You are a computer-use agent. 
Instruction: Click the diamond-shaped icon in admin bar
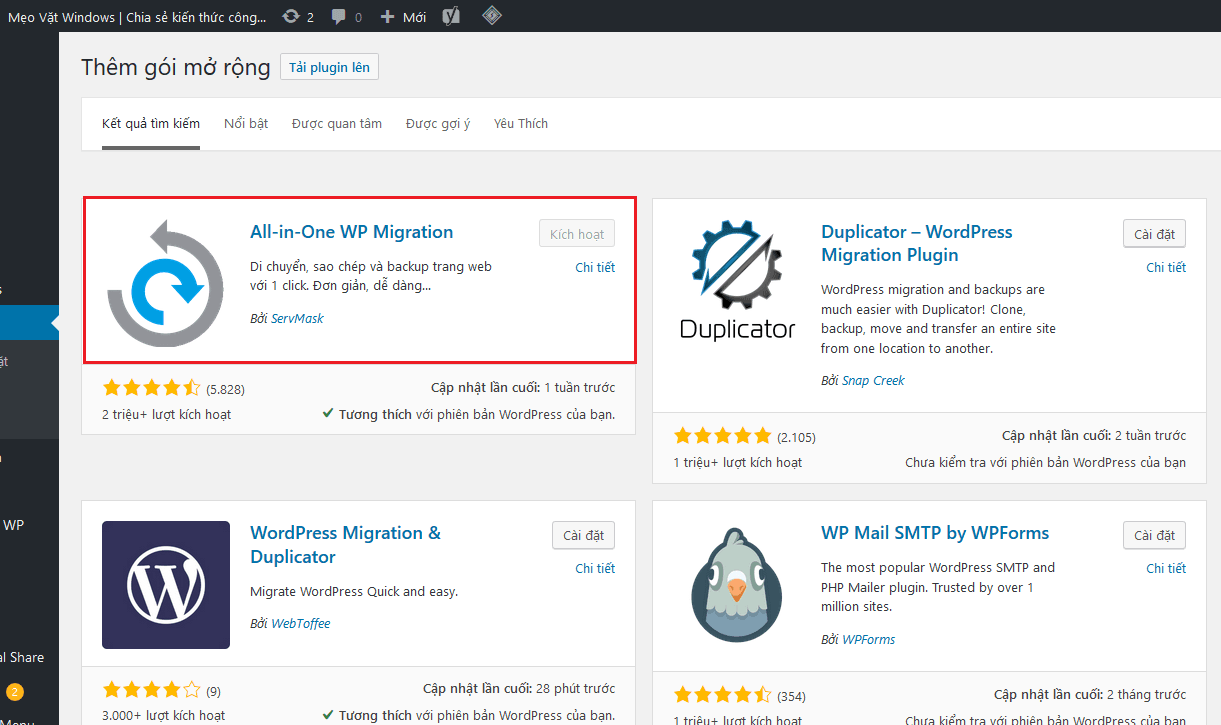[x=491, y=15]
